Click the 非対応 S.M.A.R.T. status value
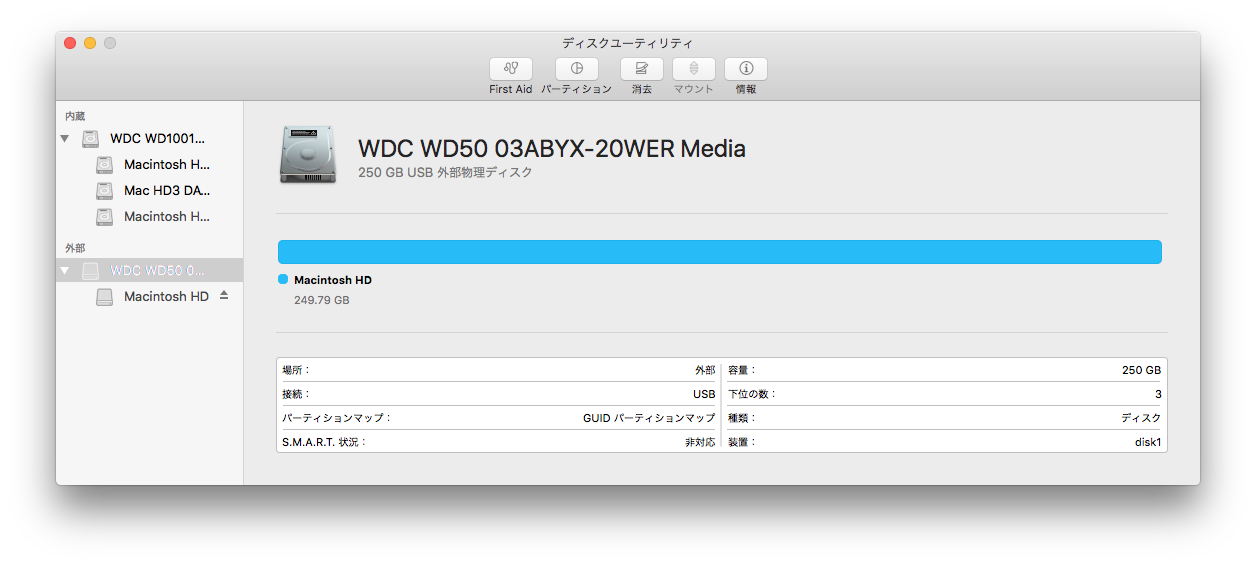 point(700,442)
